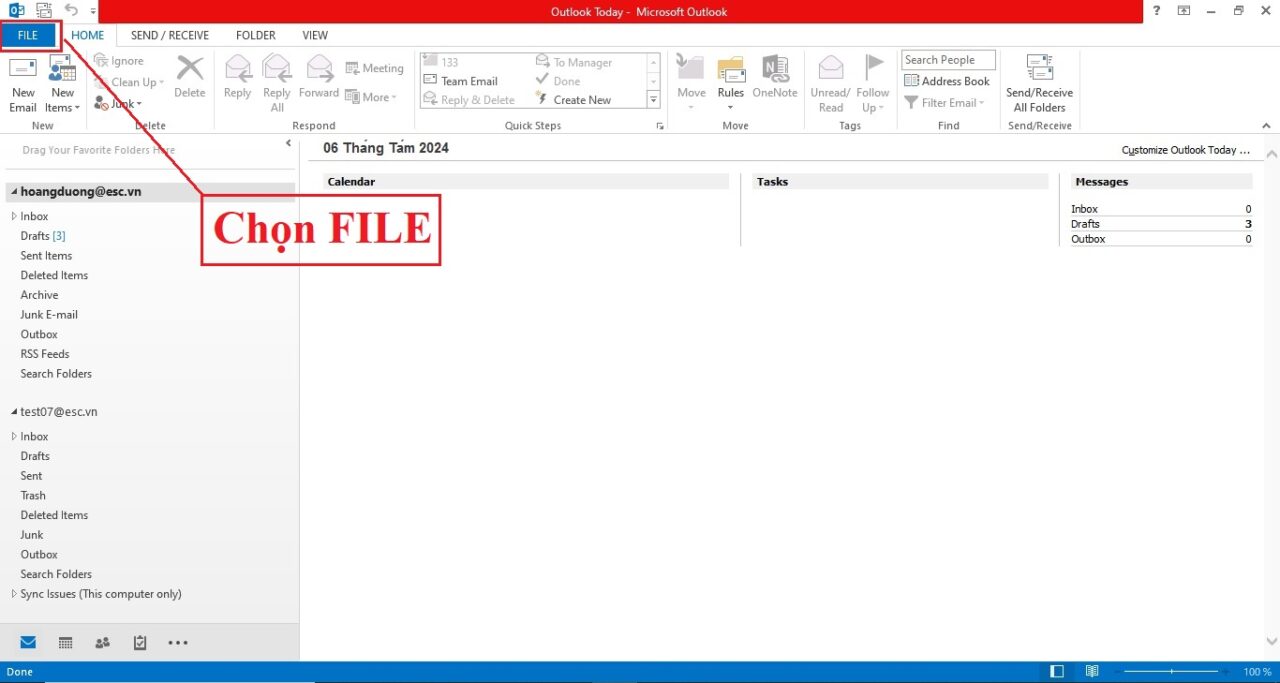Click Send/Receive All Folders
Screen dimensions: 1280x683
click(x=1040, y=85)
